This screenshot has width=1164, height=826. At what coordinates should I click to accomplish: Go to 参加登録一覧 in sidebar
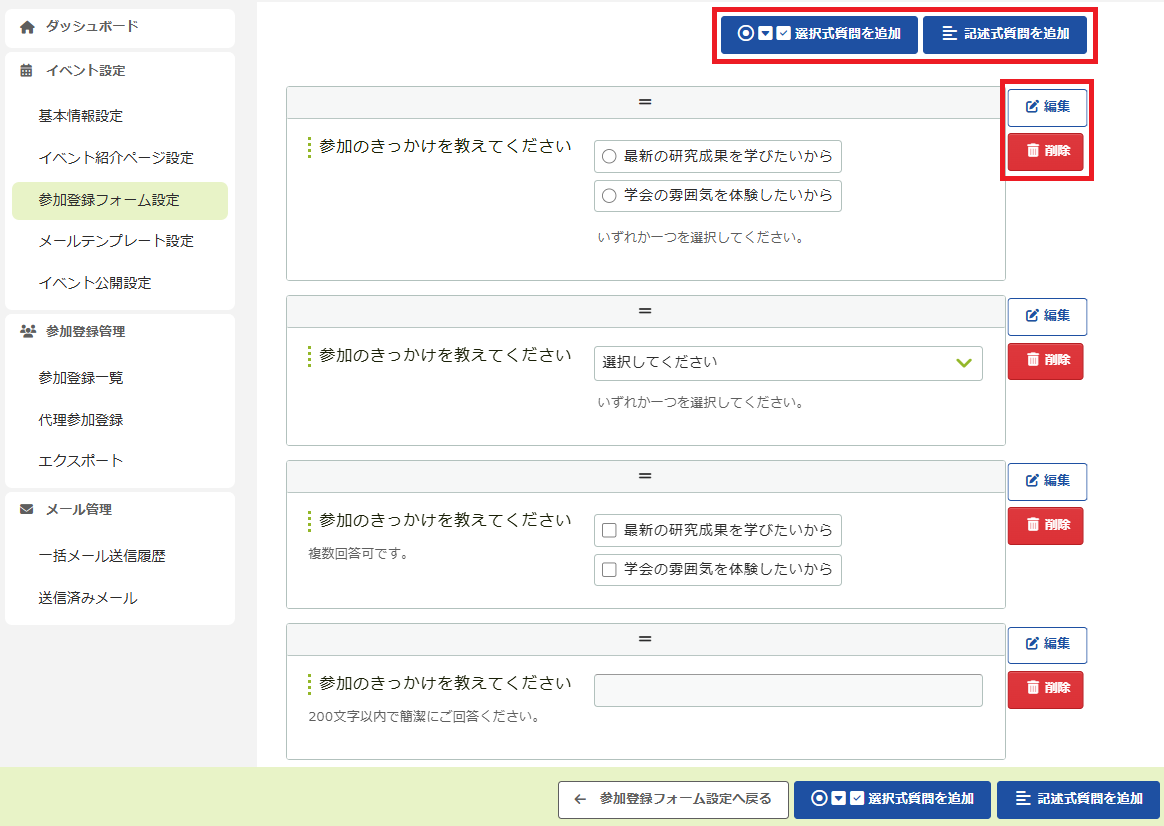pyautogui.click(x=81, y=378)
